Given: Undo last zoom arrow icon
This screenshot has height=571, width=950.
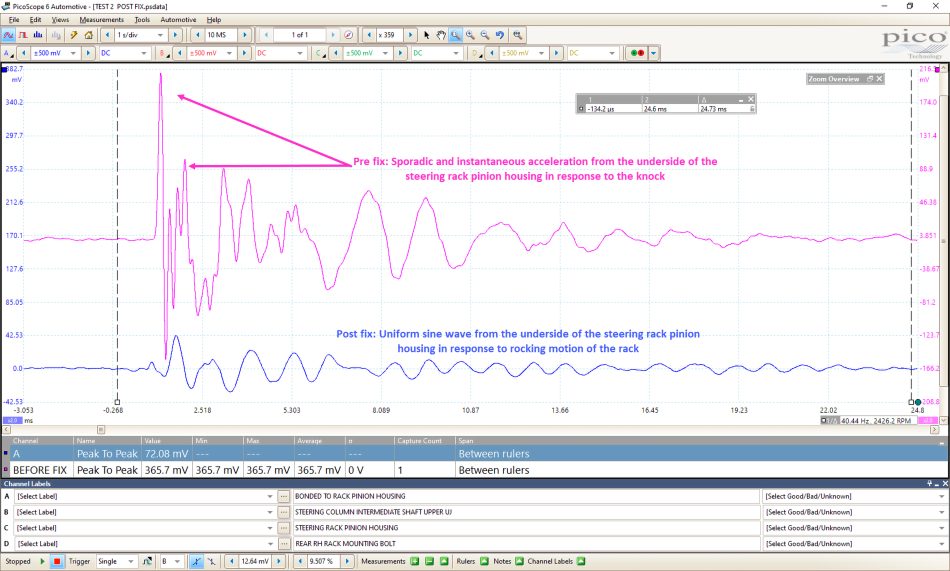Looking at the screenshot, I should [500, 35].
